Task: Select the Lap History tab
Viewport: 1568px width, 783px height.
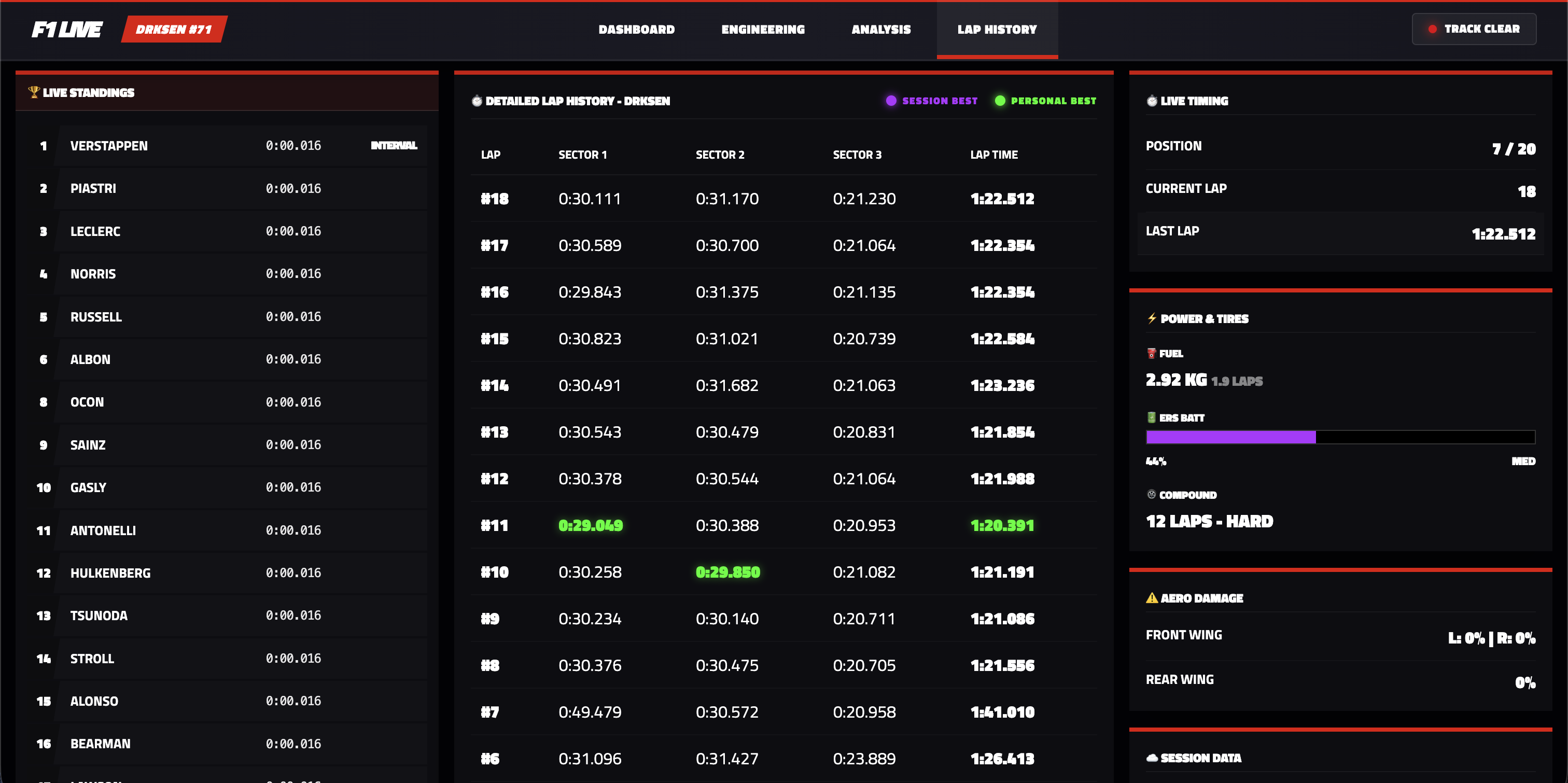Action: coord(997,29)
